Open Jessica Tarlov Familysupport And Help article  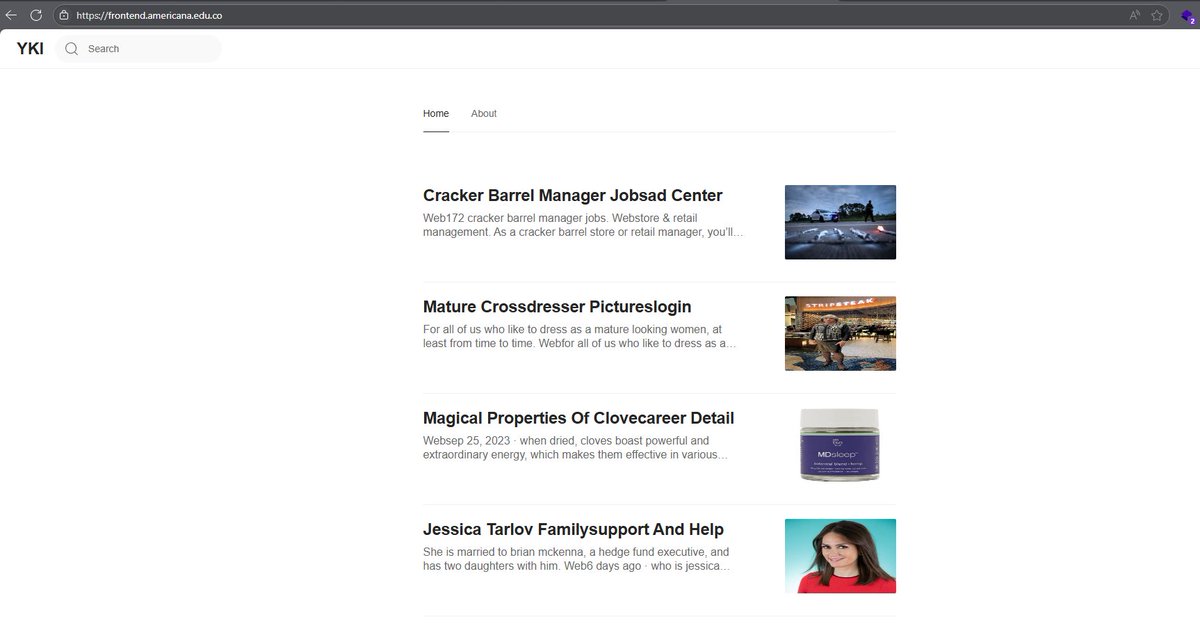pos(573,529)
